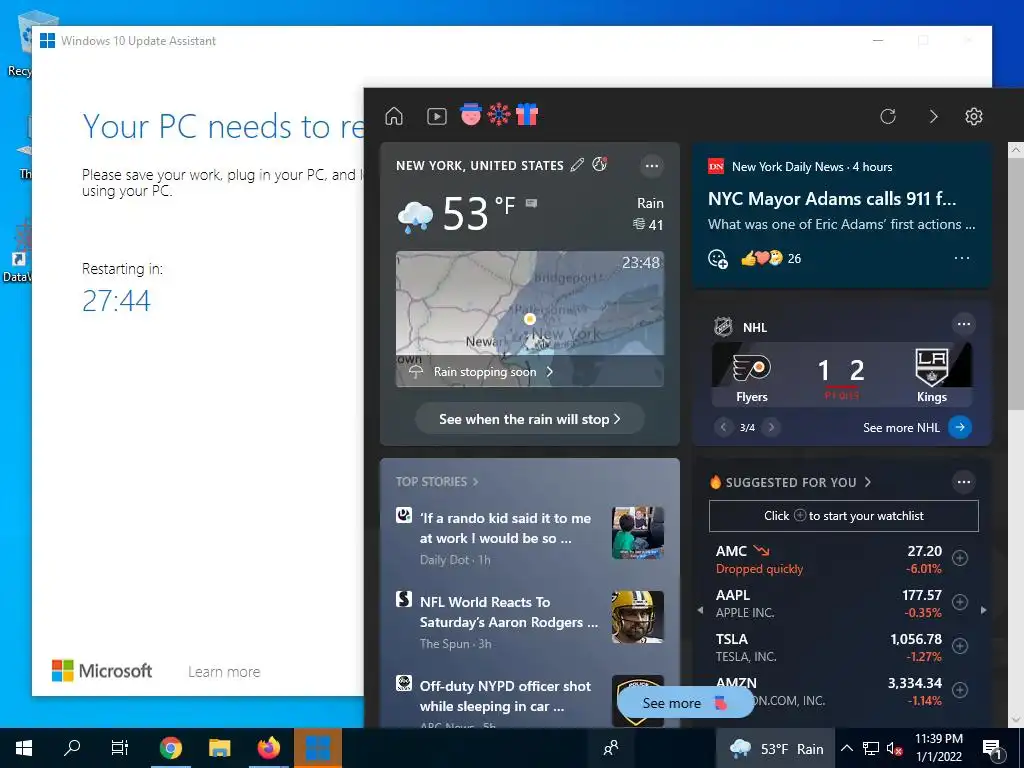Open People icon on taskbar
This screenshot has width=1024, height=768.
click(x=611, y=748)
